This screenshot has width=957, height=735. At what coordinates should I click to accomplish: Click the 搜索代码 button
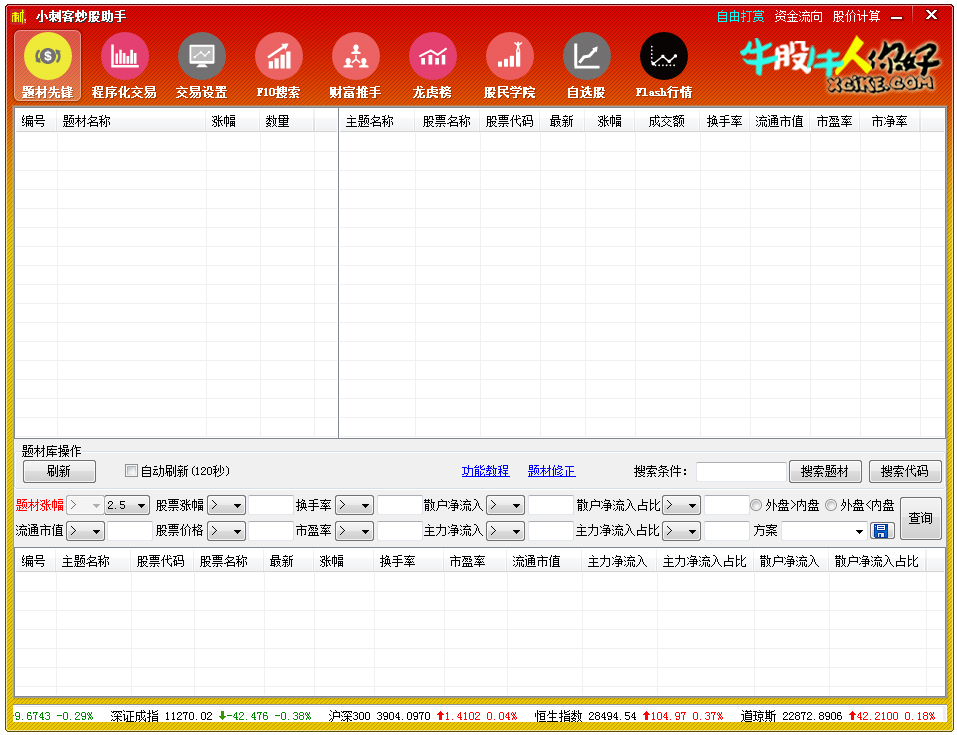coord(905,471)
